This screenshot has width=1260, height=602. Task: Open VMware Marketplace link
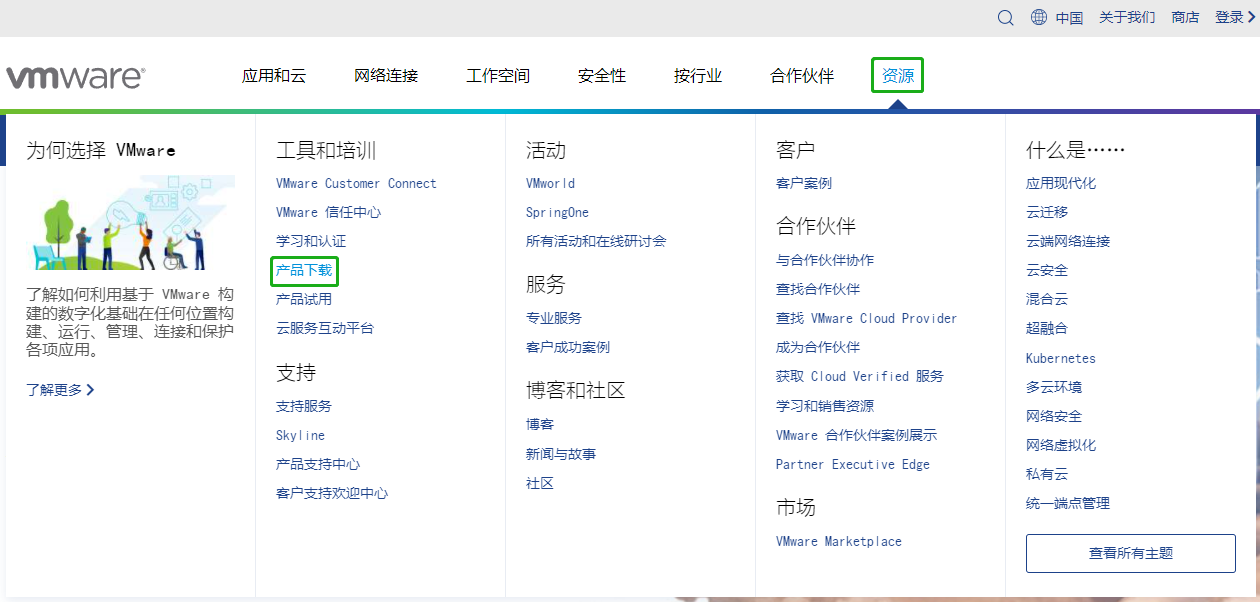click(839, 541)
